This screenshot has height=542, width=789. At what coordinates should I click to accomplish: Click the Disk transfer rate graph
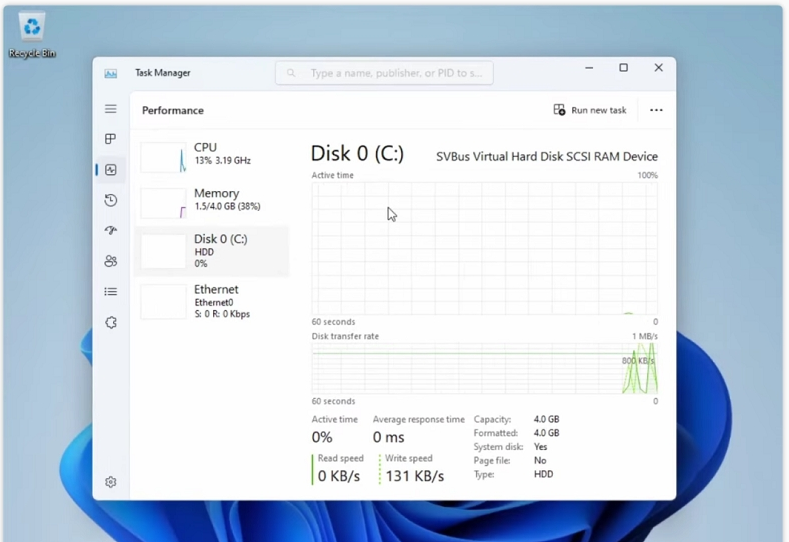point(484,368)
